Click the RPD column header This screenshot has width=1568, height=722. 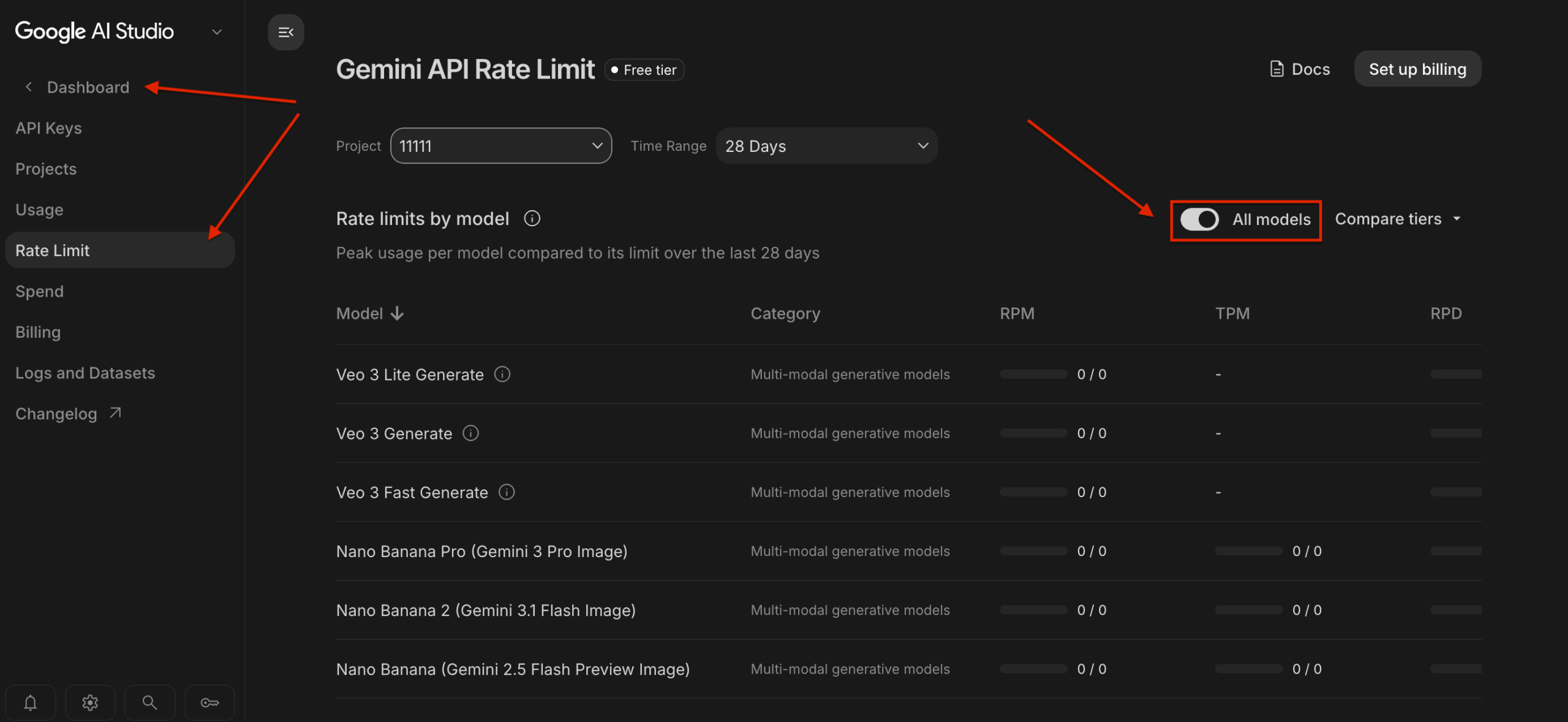1445,314
